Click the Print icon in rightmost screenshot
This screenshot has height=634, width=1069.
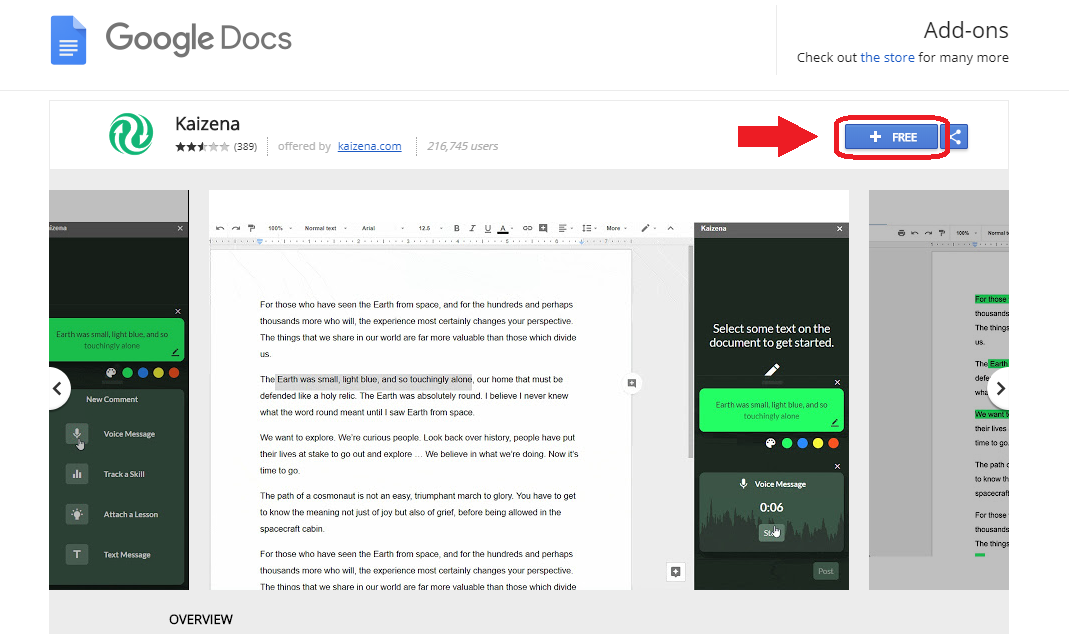click(x=901, y=233)
